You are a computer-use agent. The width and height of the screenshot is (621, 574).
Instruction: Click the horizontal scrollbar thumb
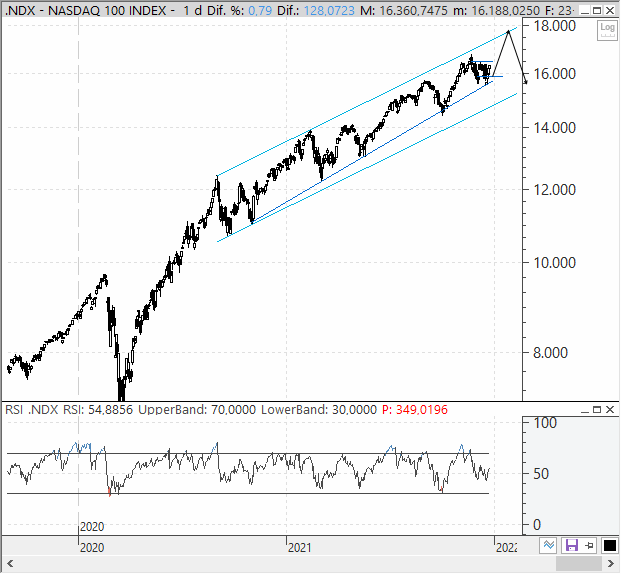[x=579, y=563]
